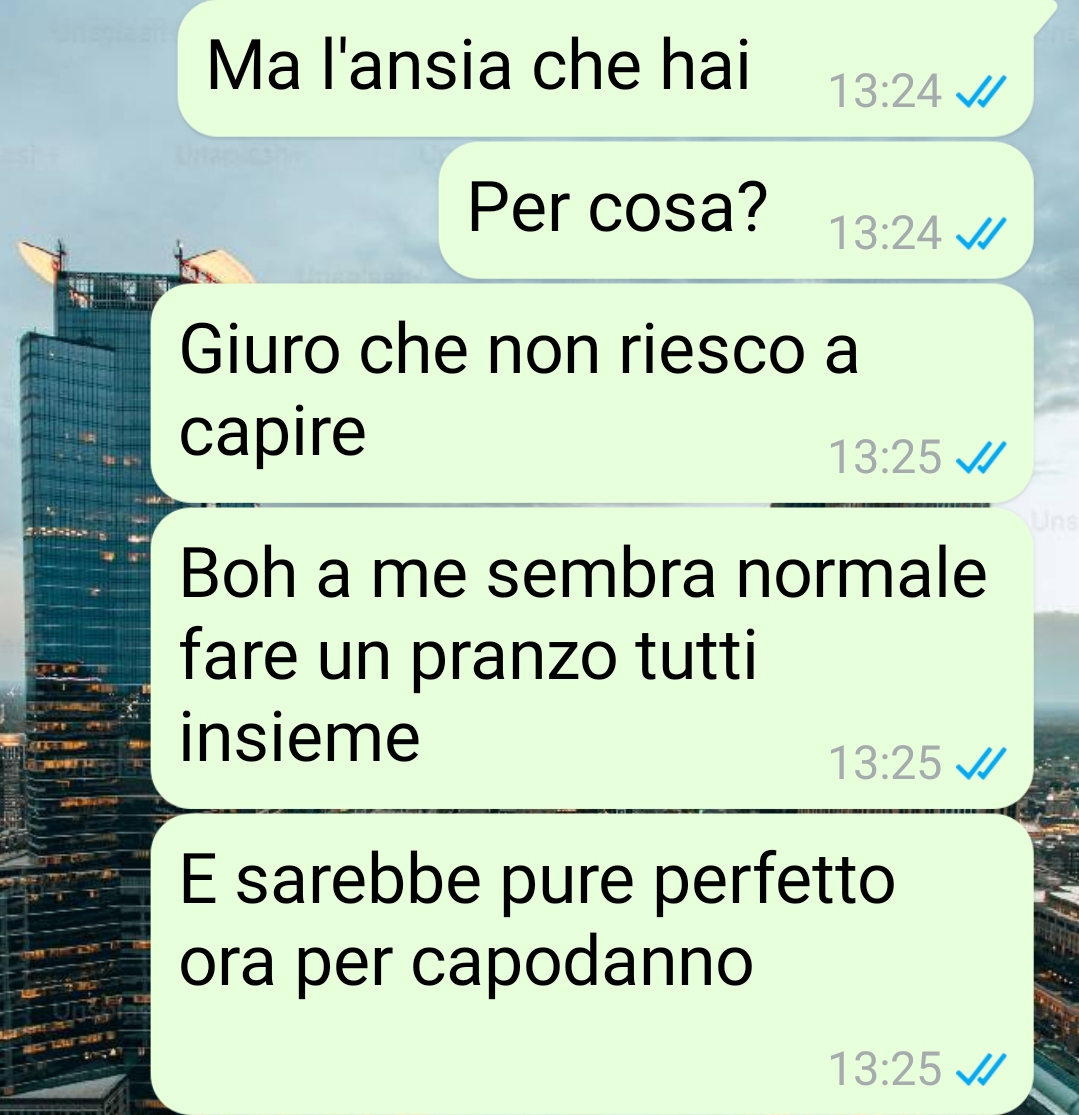Tap the 13:24 timestamp on "Ma l'ansia che hai"
This screenshot has width=1079, height=1115.
pyautogui.click(x=885, y=92)
